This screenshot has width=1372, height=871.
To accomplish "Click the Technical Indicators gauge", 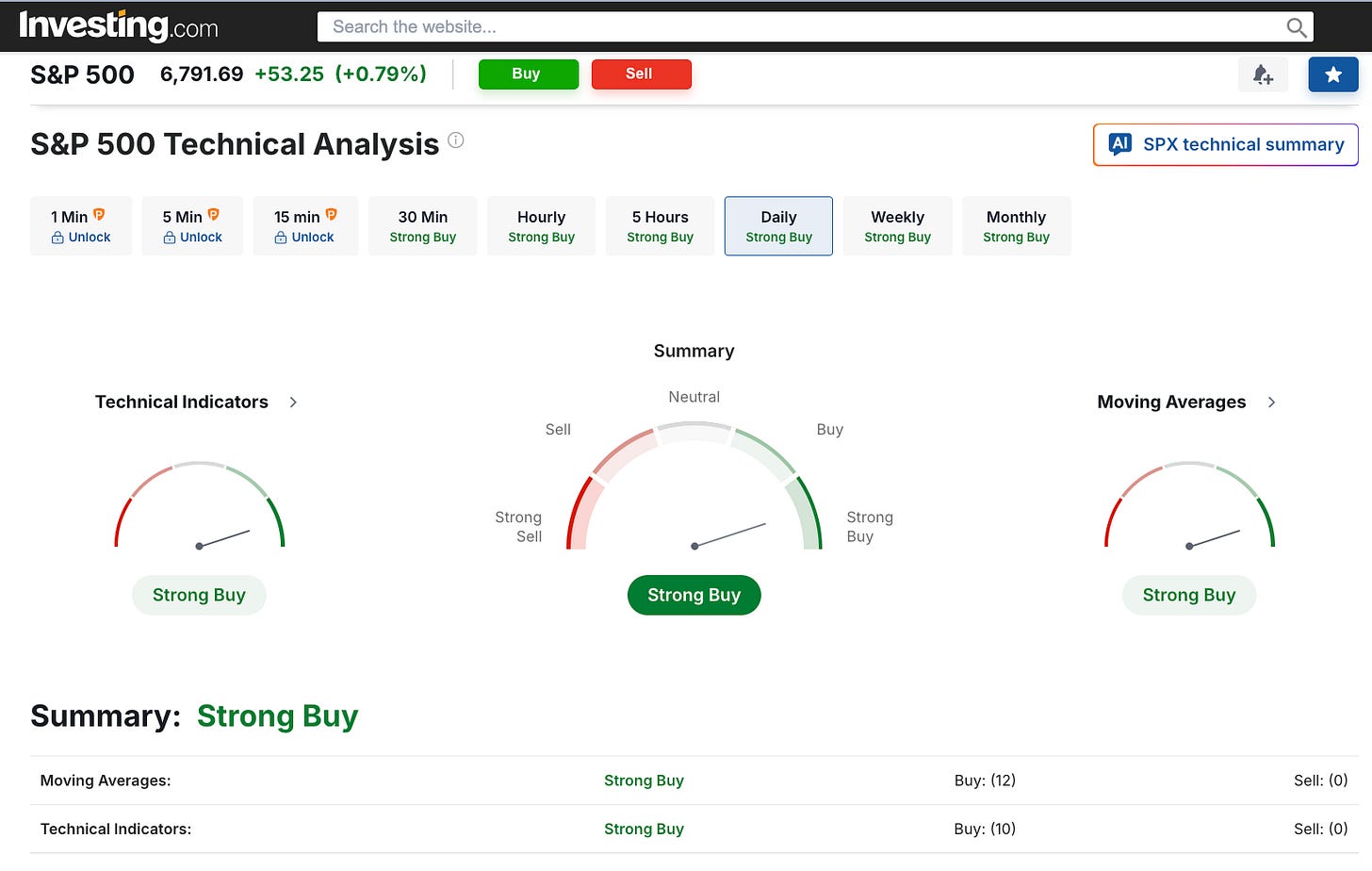I will [x=199, y=506].
